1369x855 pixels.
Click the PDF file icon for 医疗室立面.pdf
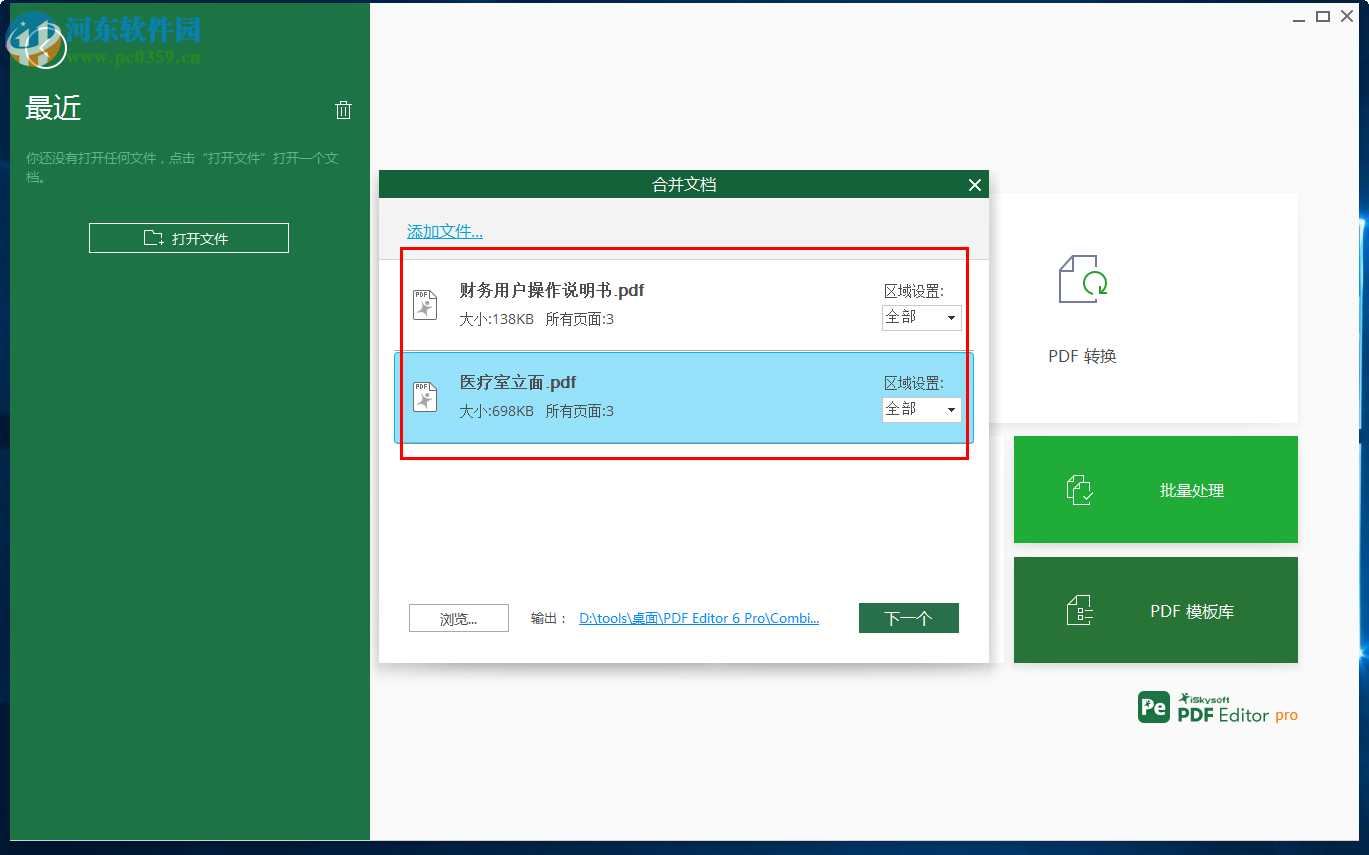point(425,396)
